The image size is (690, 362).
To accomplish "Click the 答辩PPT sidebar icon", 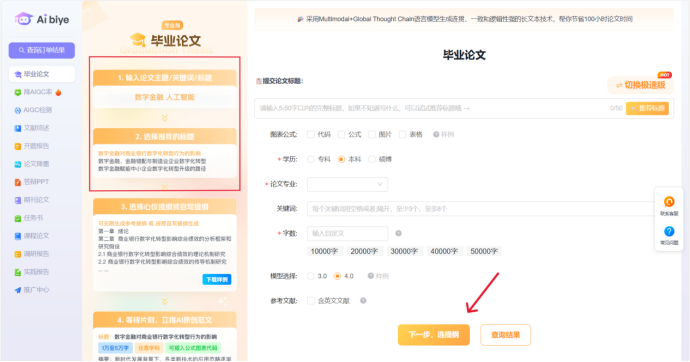I will click(18, 182).
